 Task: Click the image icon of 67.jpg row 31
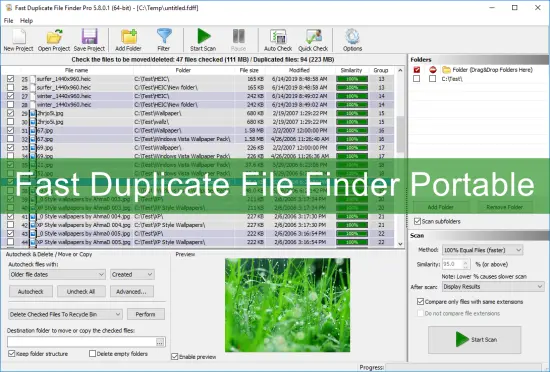[33, 130]
